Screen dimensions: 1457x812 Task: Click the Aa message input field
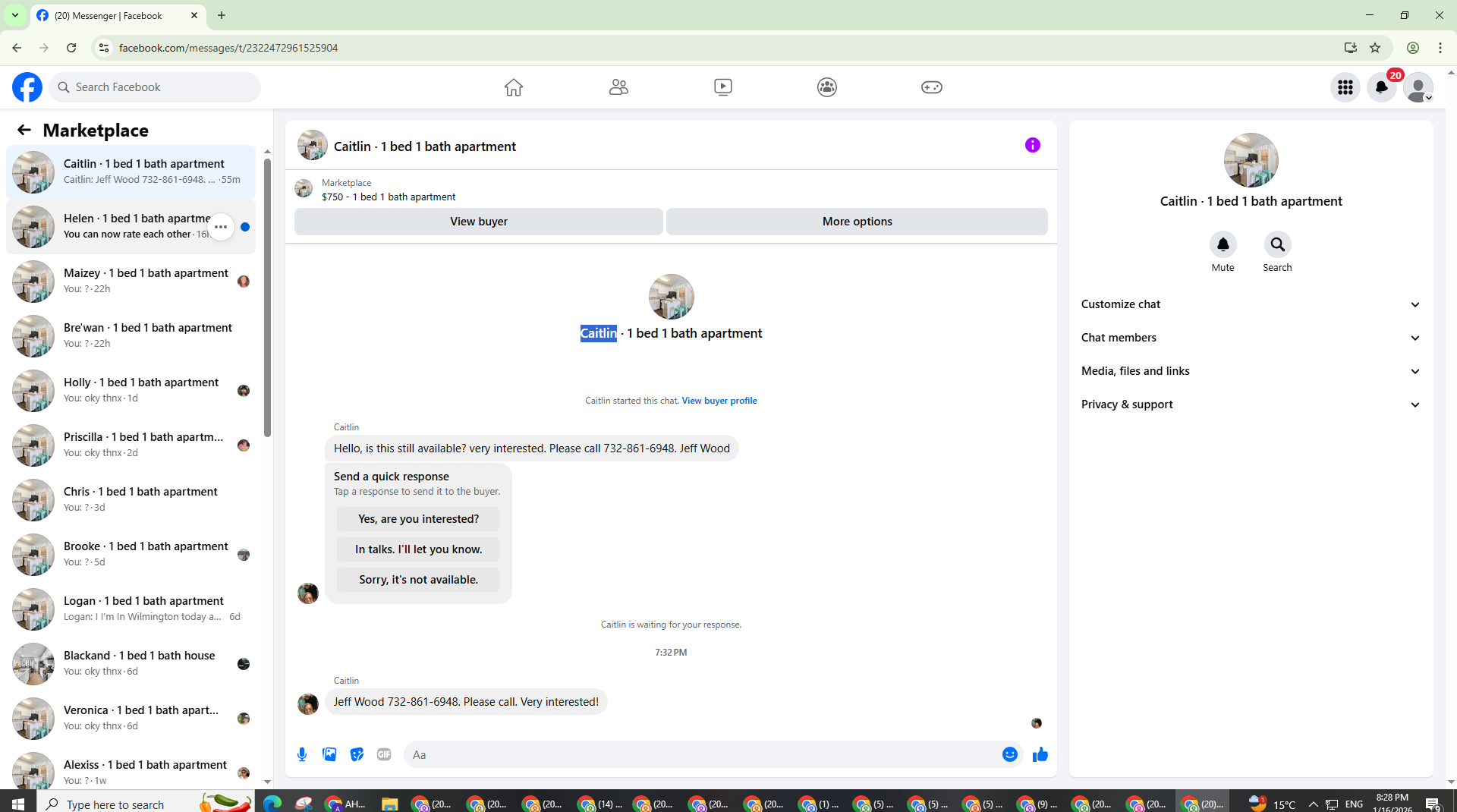pos(702,754)
